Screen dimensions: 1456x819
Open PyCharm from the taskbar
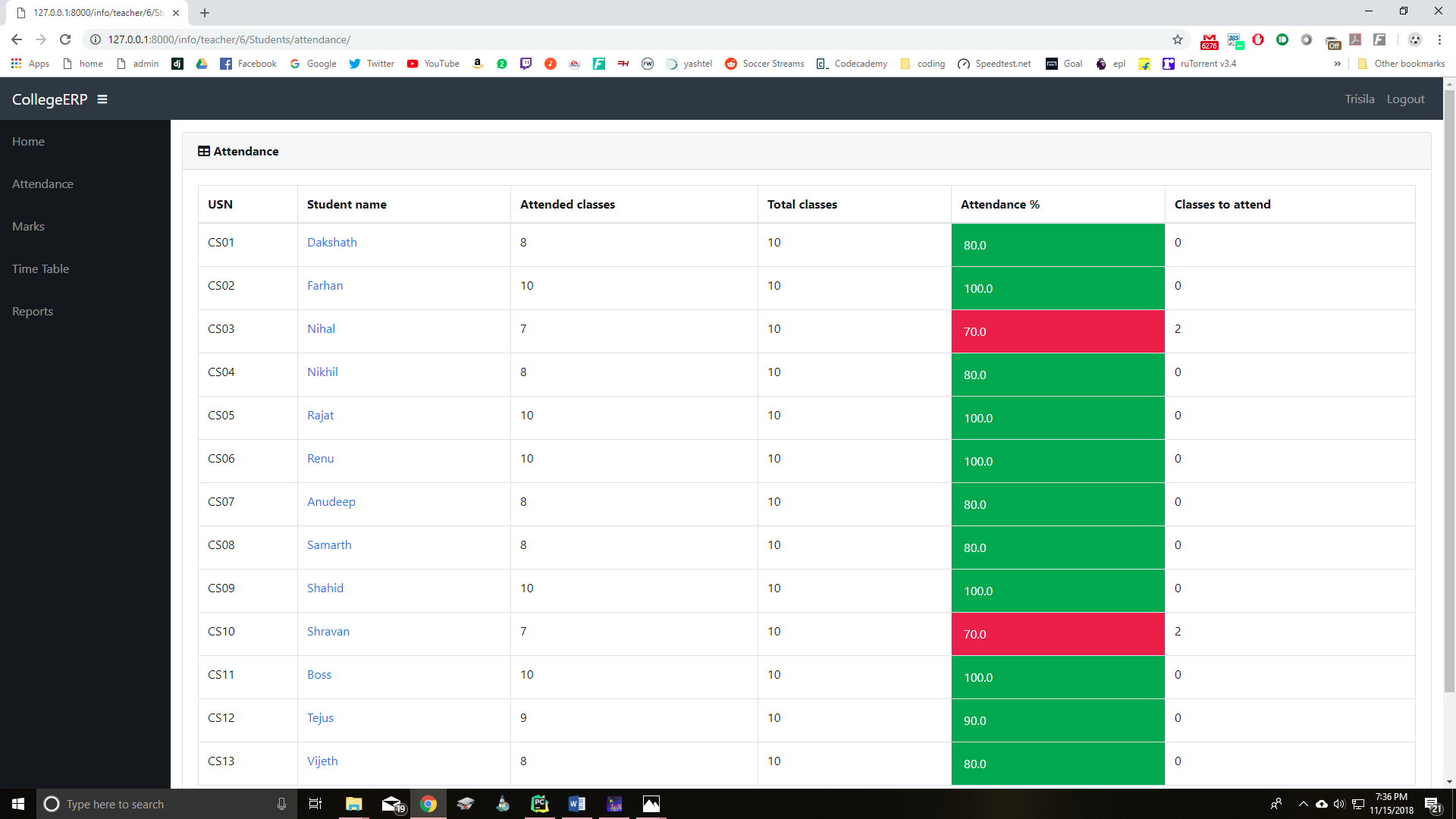click(x=539, y=804)
